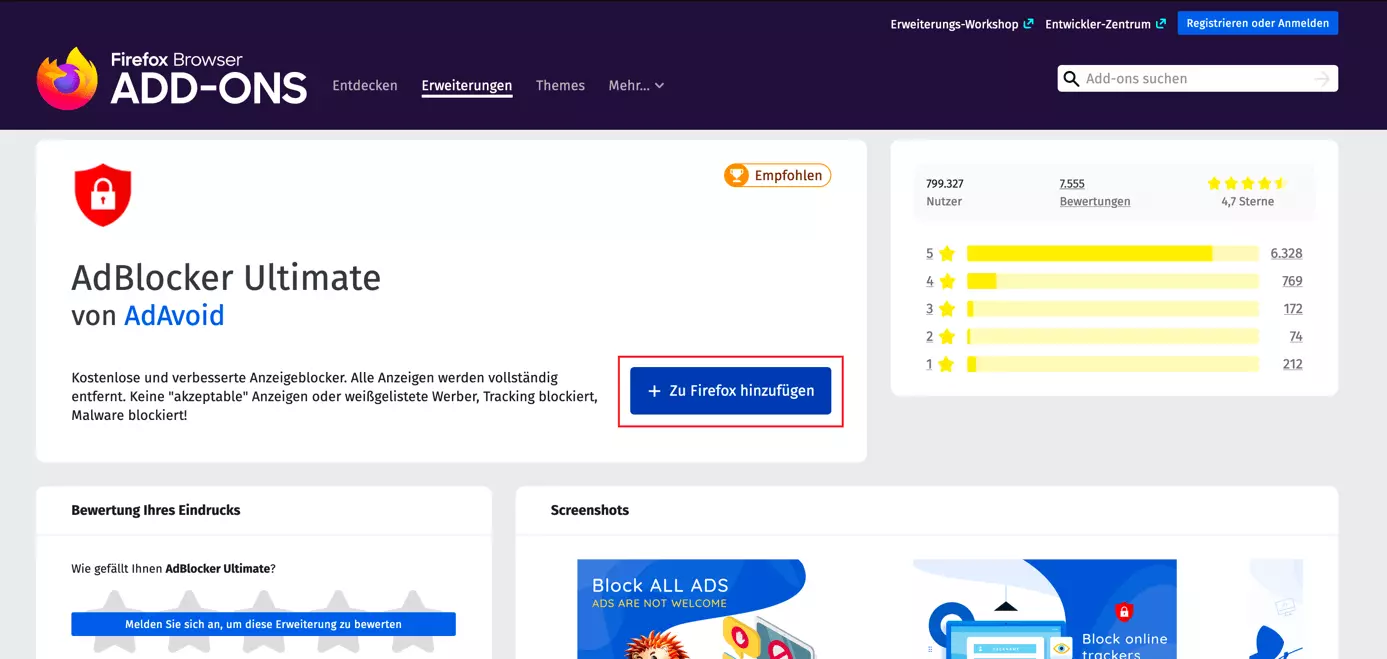Click the 799.327 Nutzer text

pyautogui.click(x=944, y=192)
